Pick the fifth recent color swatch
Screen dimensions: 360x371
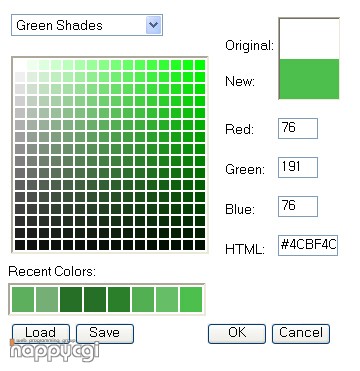tap(119, 299)
